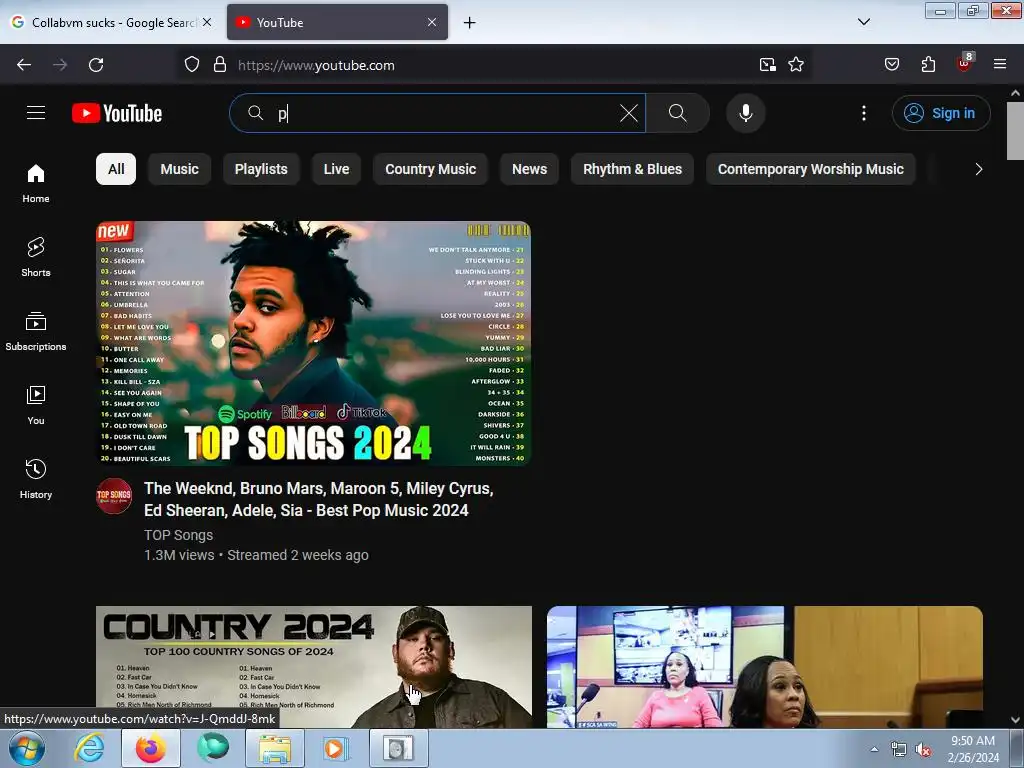Viewport: 1024px width, 768px height.
Task: Open Subscriptions in the sidebar
Action: point(36,332)
